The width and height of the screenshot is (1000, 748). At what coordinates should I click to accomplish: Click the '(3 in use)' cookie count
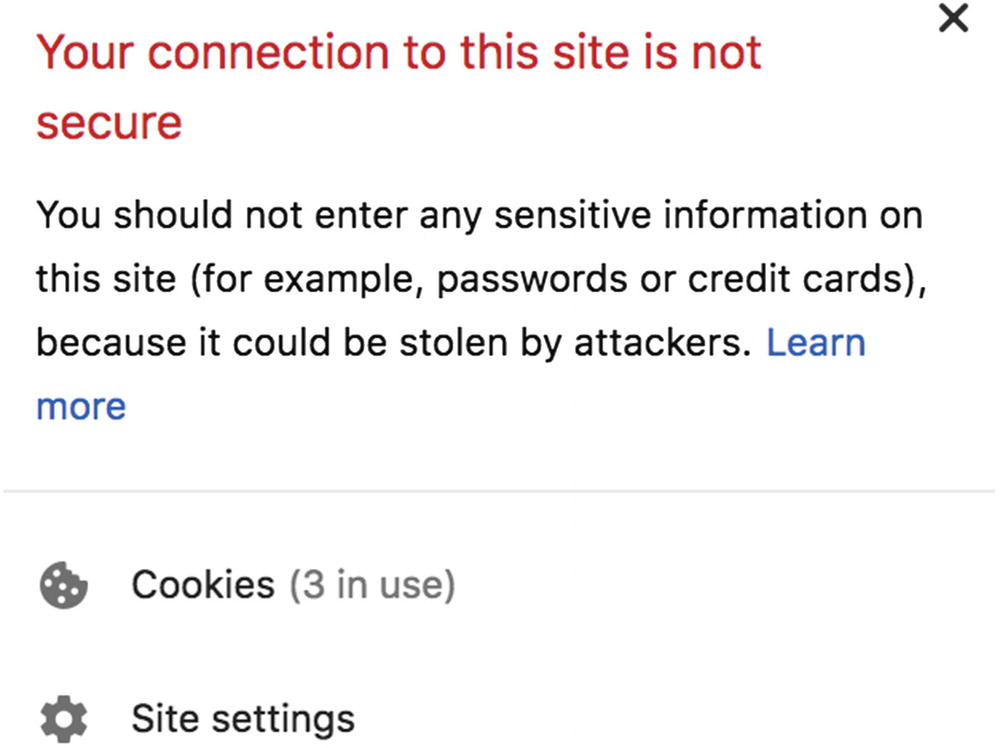372,585
